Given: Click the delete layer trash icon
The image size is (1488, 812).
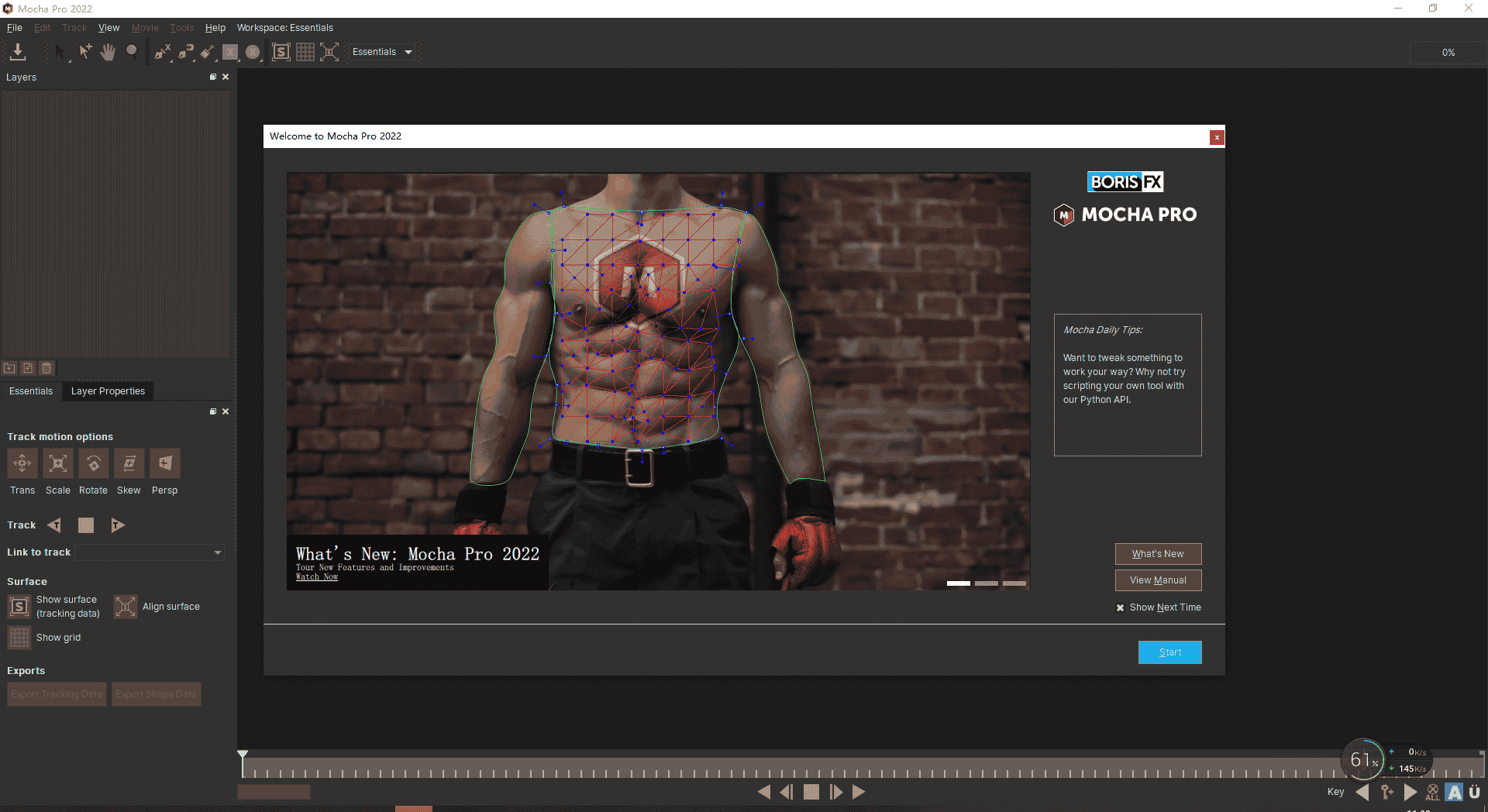Looking at the screenshot, I should (x=46, y=368).
